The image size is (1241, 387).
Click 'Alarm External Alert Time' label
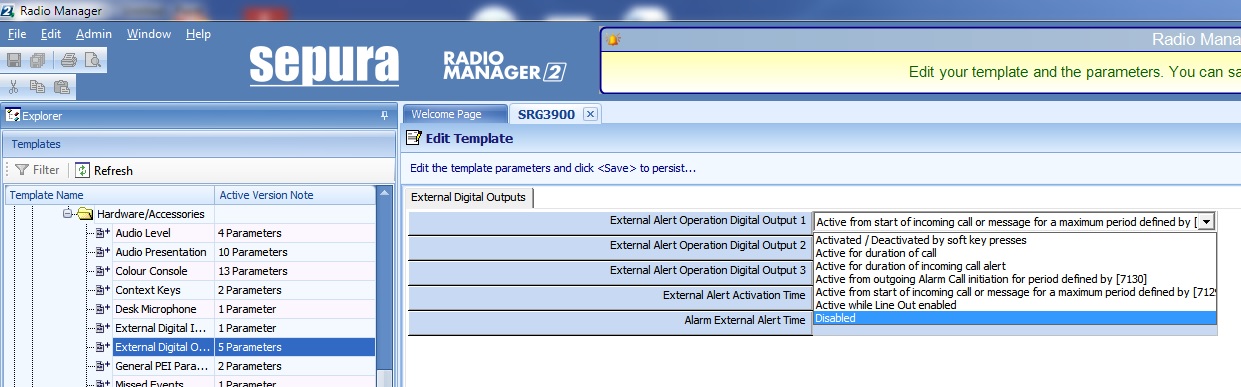pos(745,321)
